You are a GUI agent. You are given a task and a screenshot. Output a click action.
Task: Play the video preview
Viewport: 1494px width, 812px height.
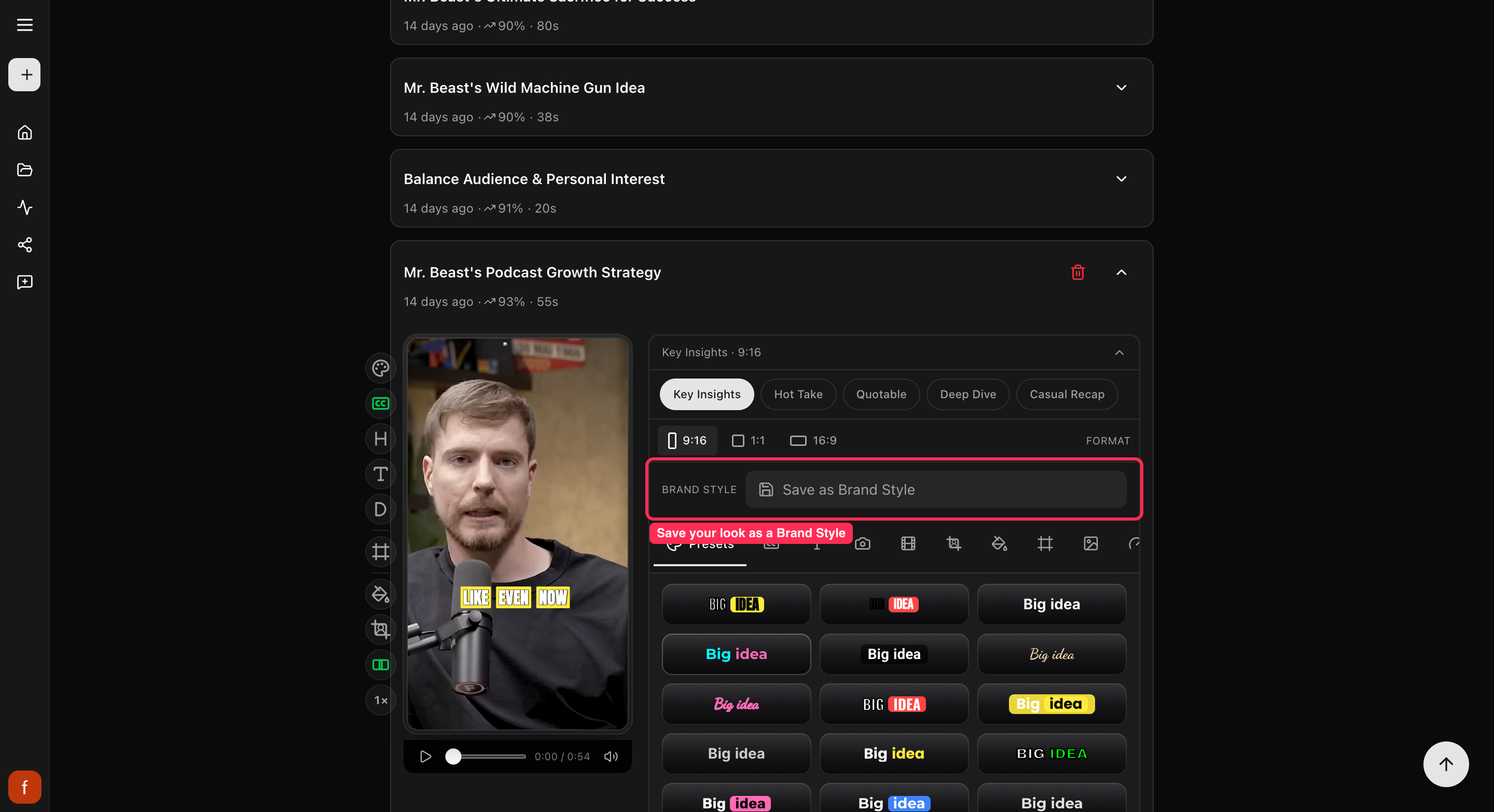click(425, 757)
